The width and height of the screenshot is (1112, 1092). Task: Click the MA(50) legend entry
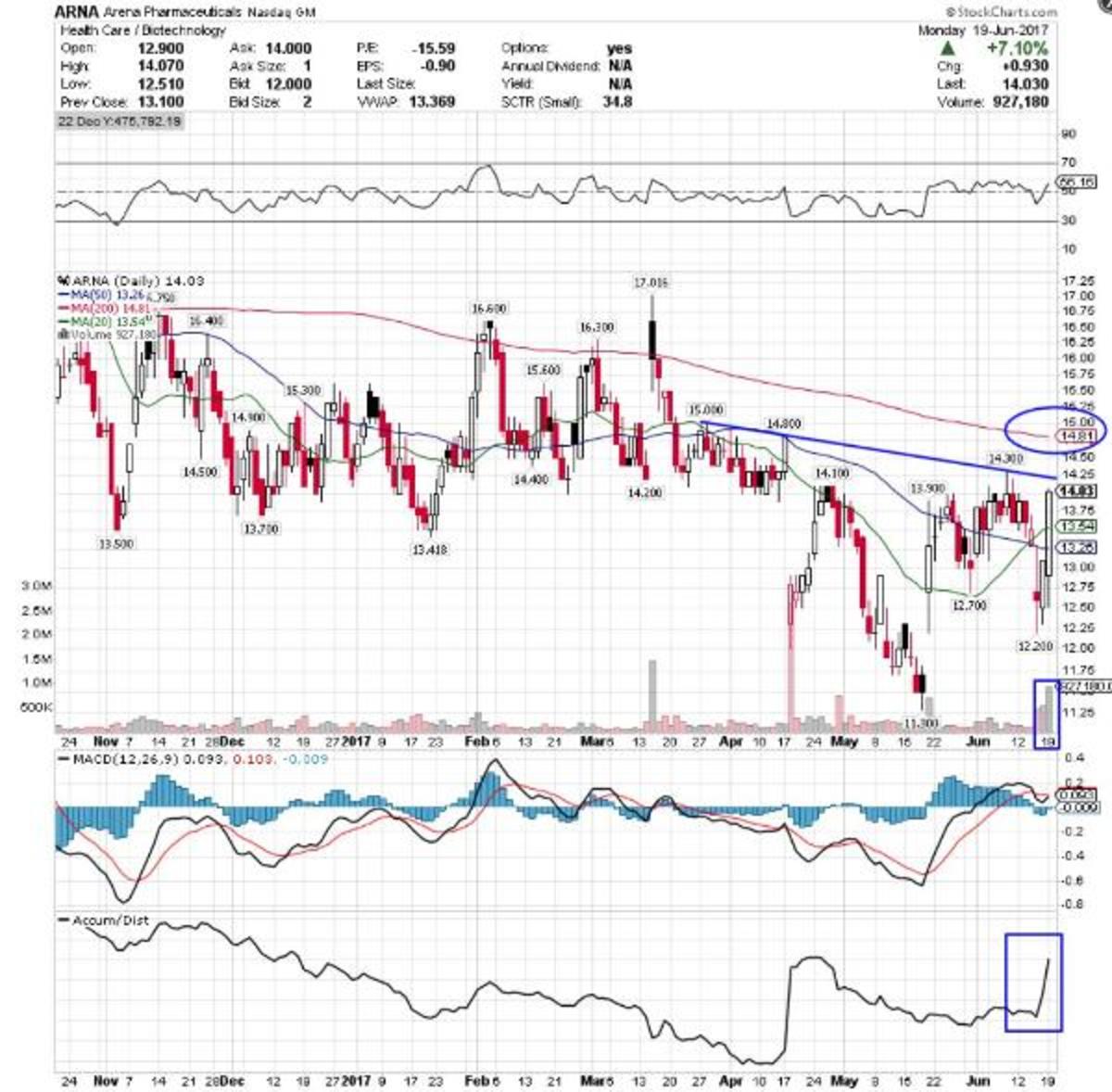pos(99,296)
